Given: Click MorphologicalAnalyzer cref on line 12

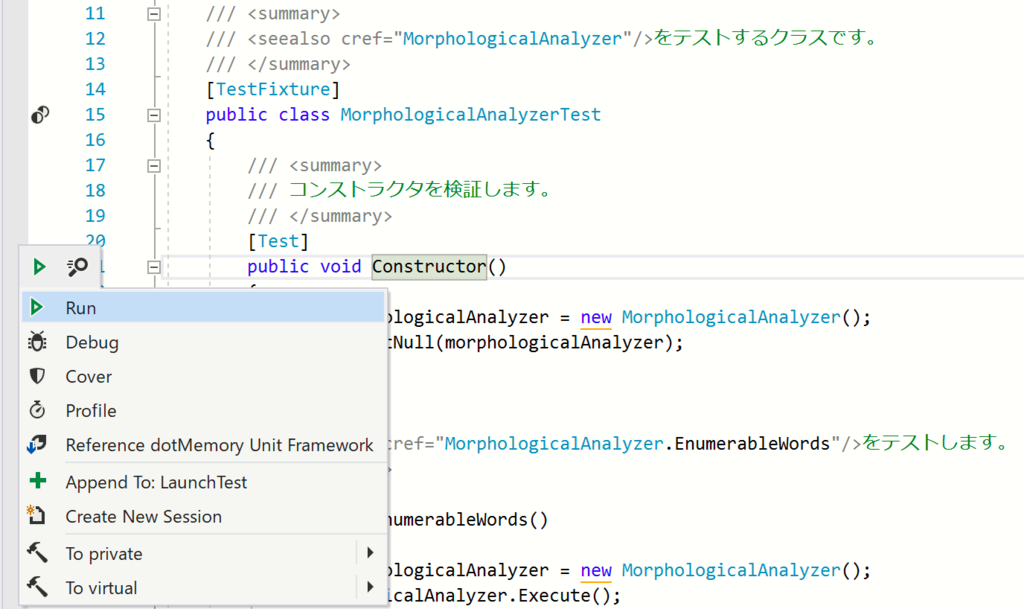Looking at the screenshot, I should [513, 39].
